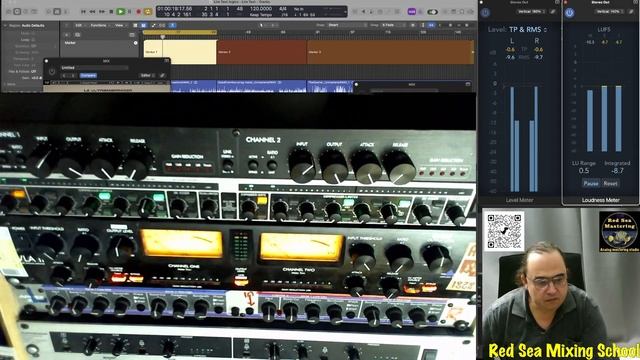This screenshot has height=360, width=640.
Task: Click the fast Rewind transport button
Action: [93, 12]
